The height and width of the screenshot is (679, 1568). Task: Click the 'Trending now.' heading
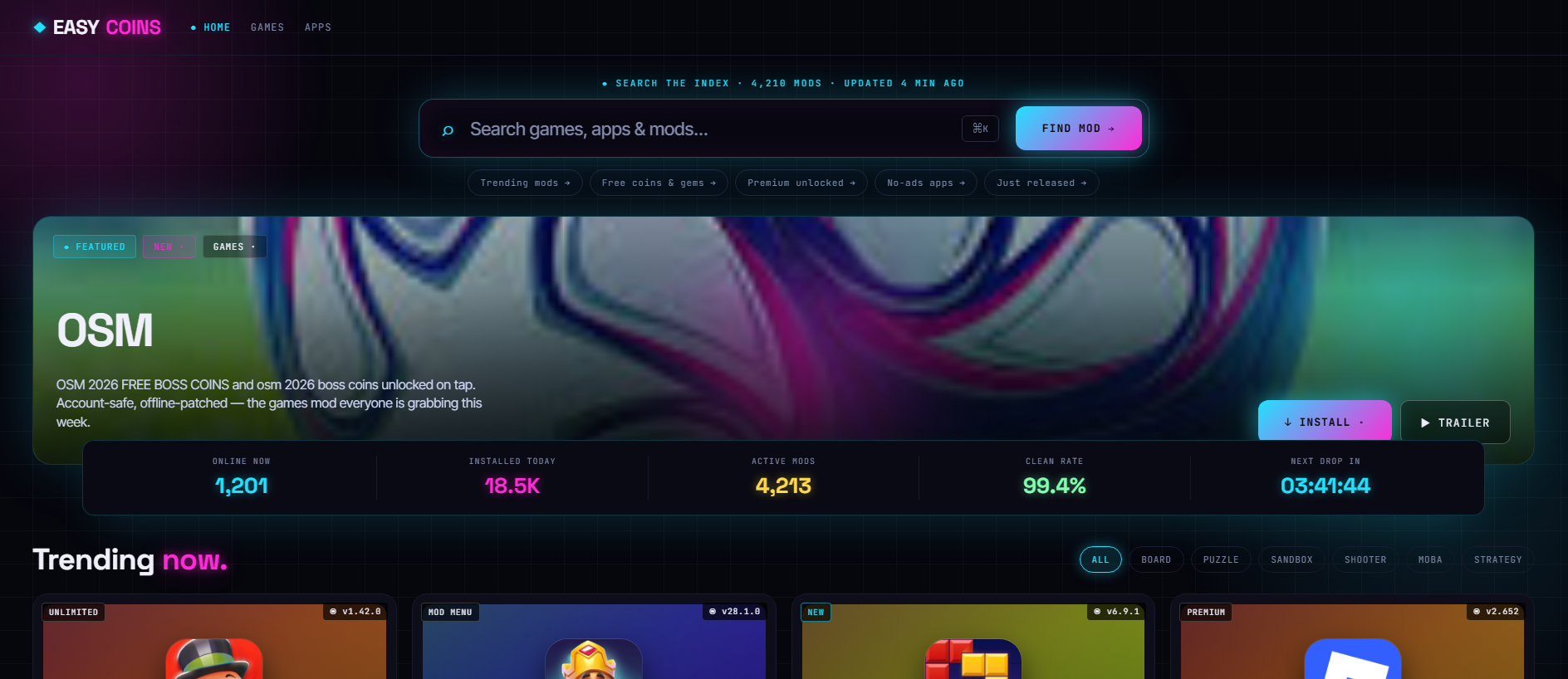click(x=130, y=560)
